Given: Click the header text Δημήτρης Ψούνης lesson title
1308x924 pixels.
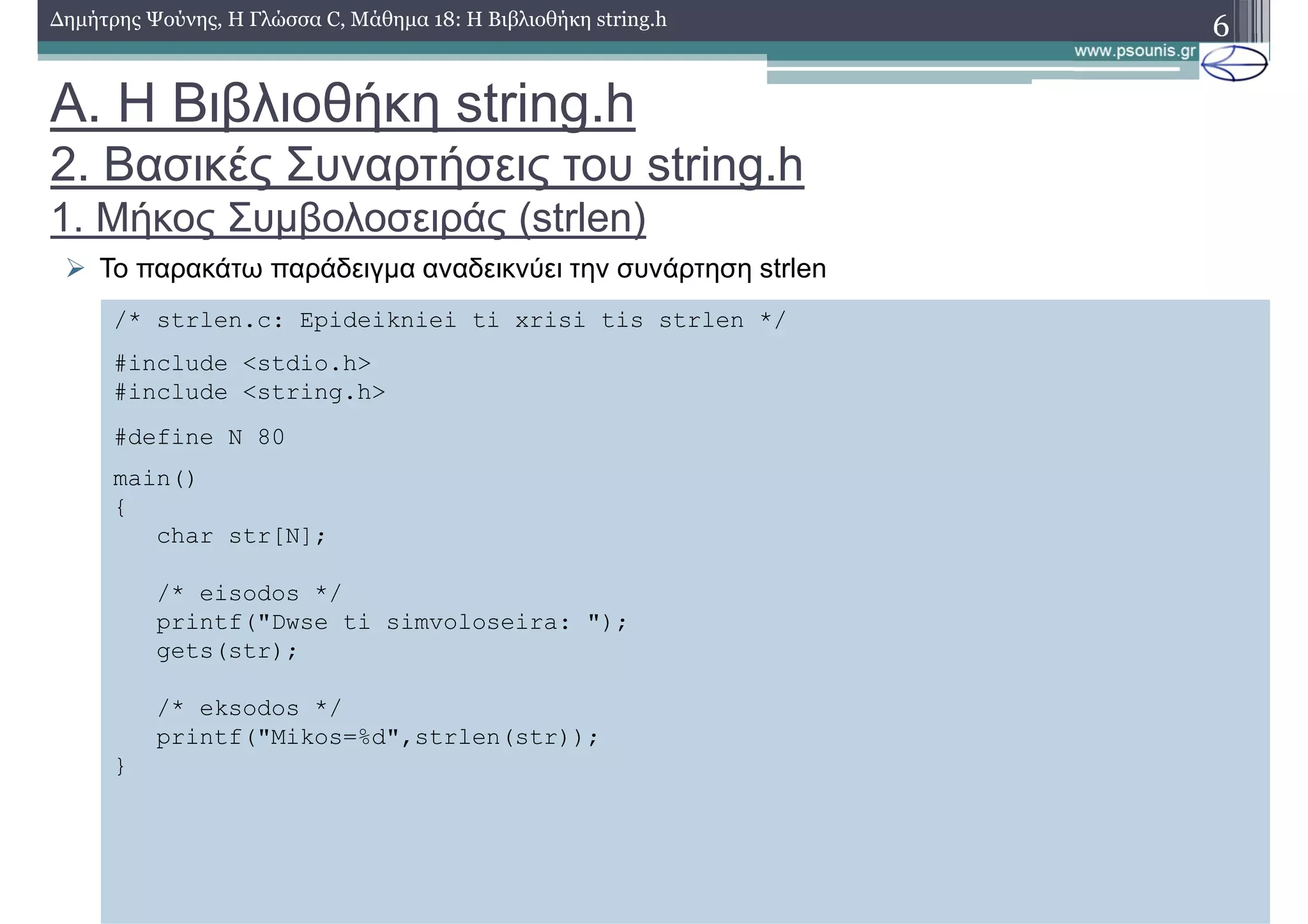Looking at the screenshot, I should pos(358,20).
